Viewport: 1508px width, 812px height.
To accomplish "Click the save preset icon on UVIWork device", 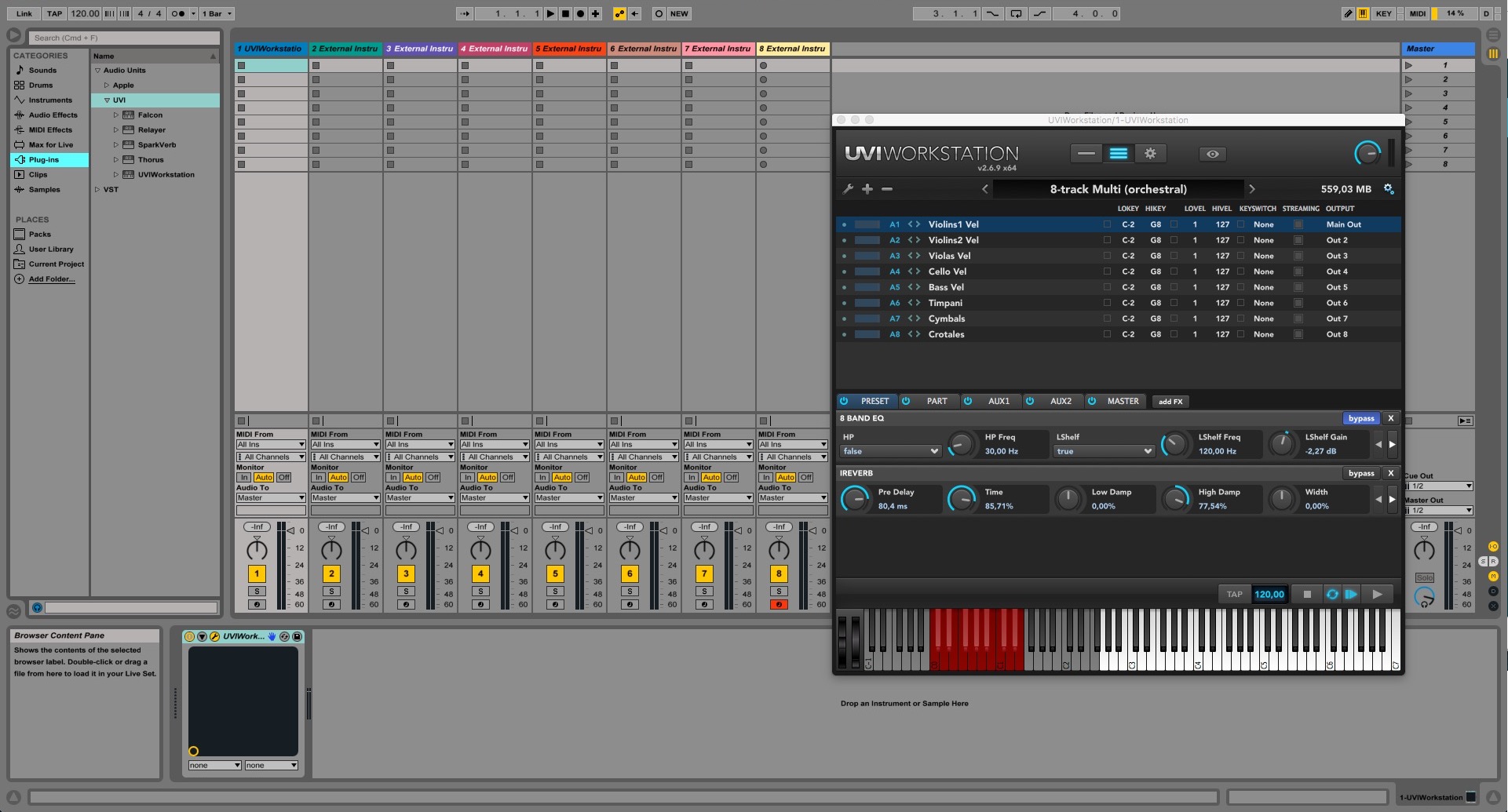I will [297, 636].
